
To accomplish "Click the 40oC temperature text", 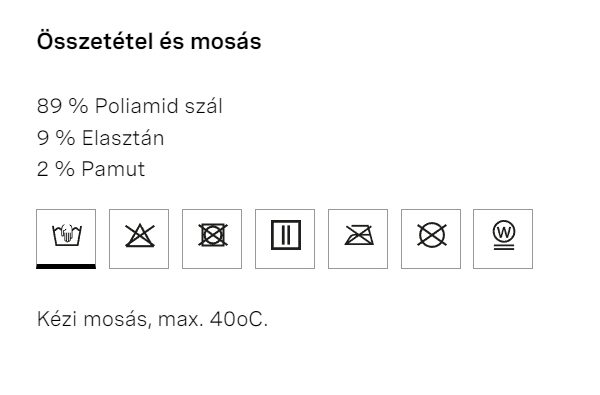I will pos(239,319).
